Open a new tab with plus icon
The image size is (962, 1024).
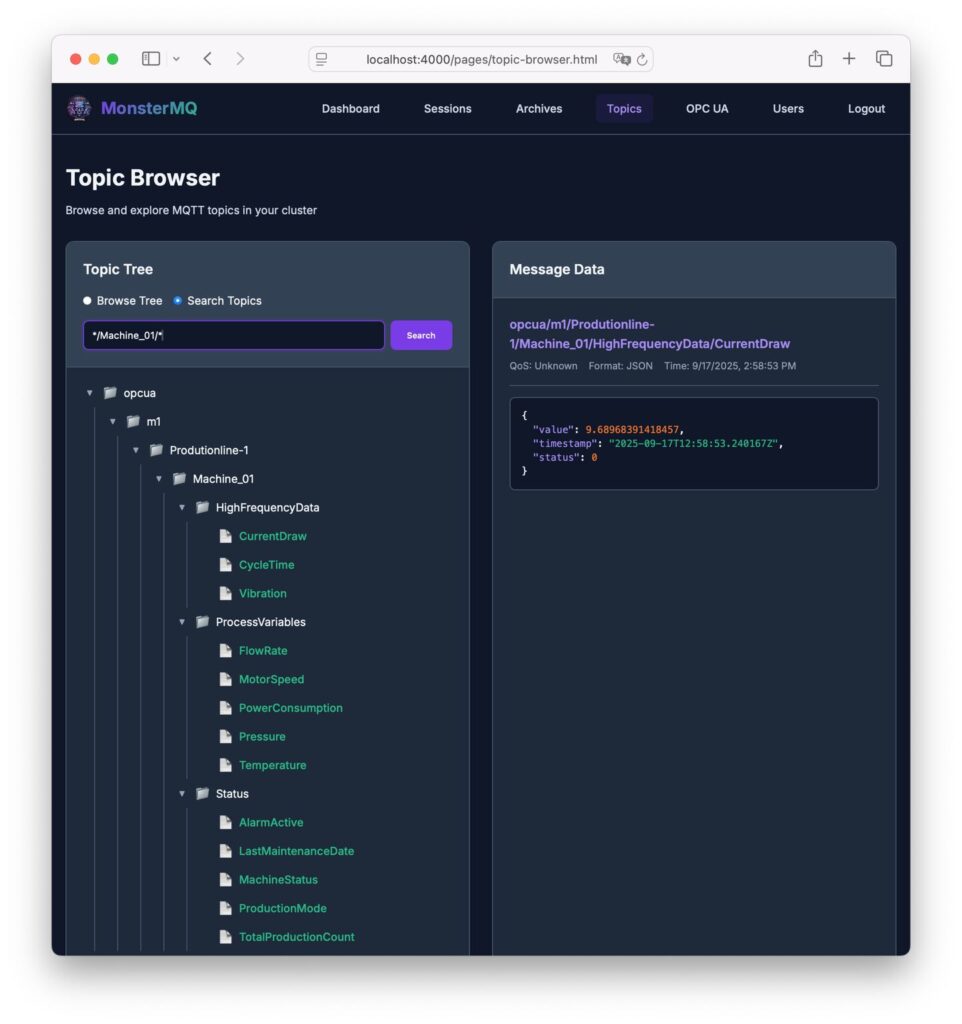(849, 59)
